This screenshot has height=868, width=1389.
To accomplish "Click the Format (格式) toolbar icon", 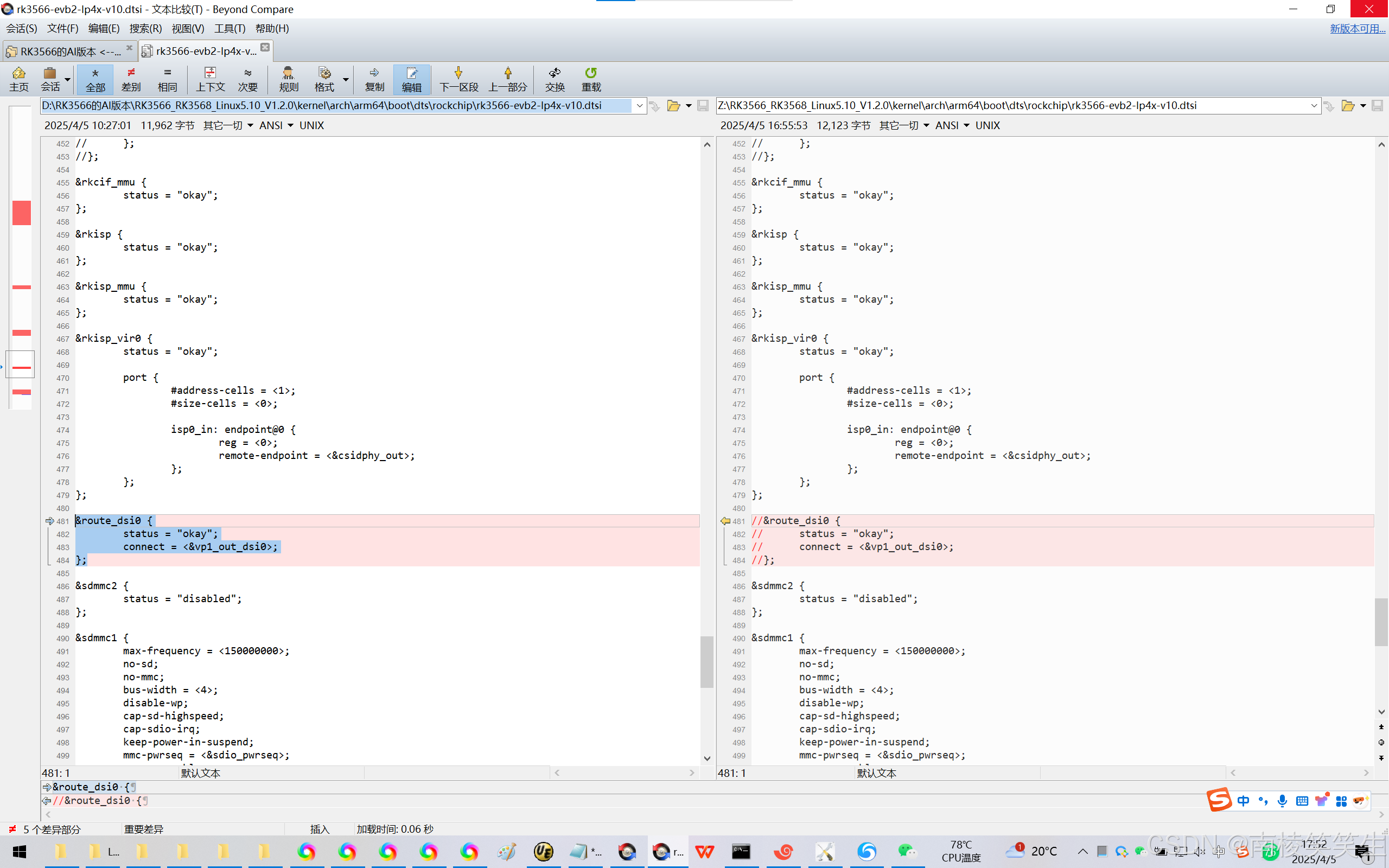I will tap(324, 79).
